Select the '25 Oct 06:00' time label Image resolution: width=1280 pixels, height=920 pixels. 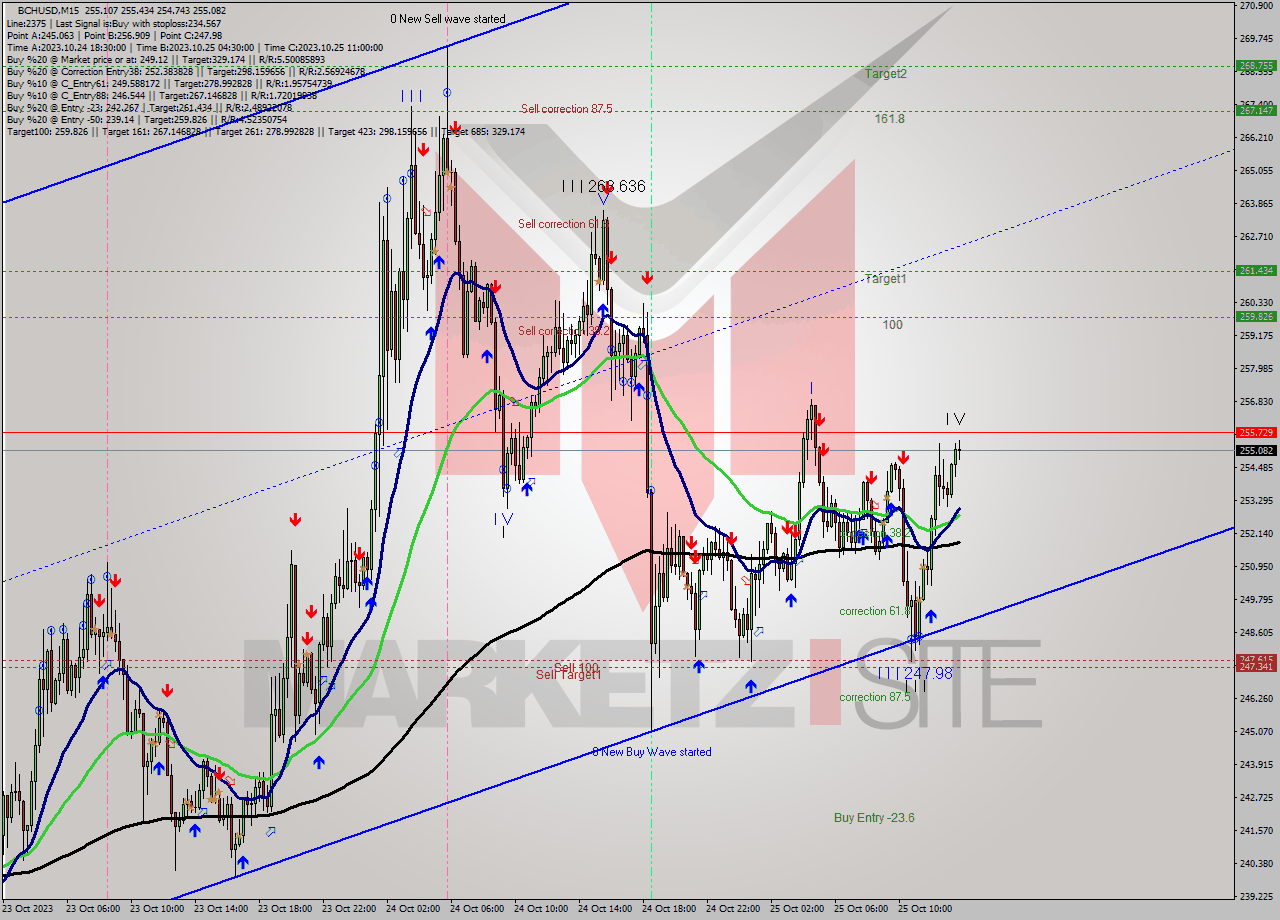point(861,909)
